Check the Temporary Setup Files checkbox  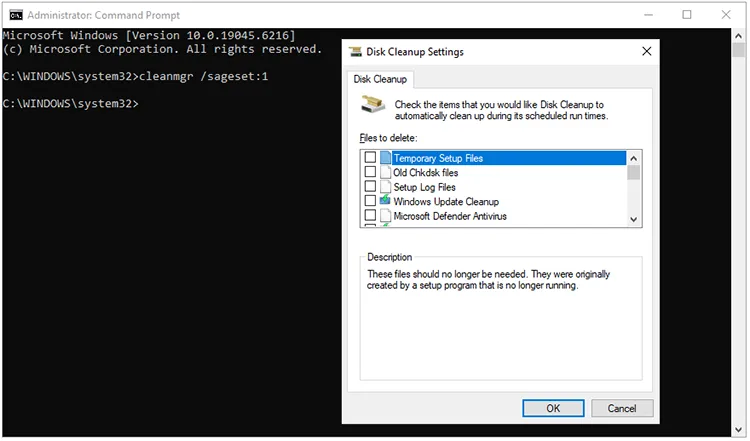(x=371, y=157)
